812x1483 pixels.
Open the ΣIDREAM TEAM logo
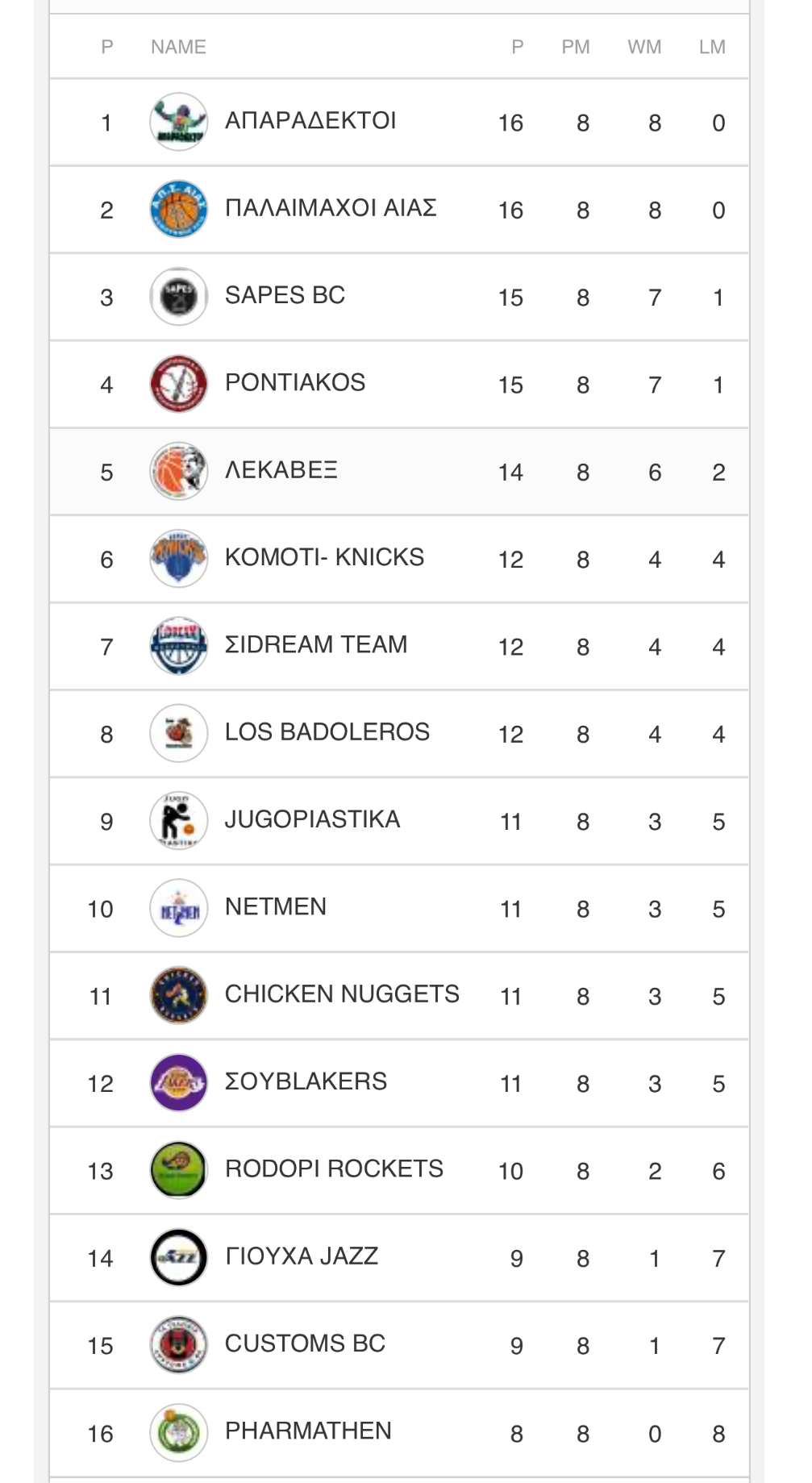[179, 646]
